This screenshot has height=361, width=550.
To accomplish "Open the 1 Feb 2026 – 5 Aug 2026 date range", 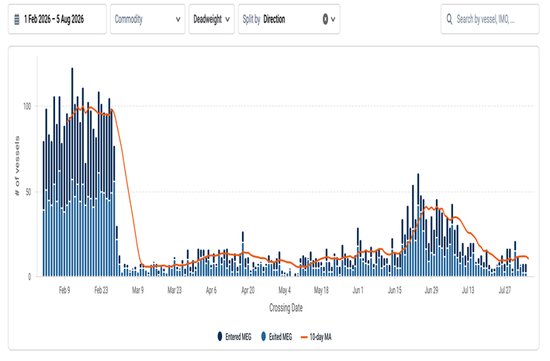I will tap(57, 19).
